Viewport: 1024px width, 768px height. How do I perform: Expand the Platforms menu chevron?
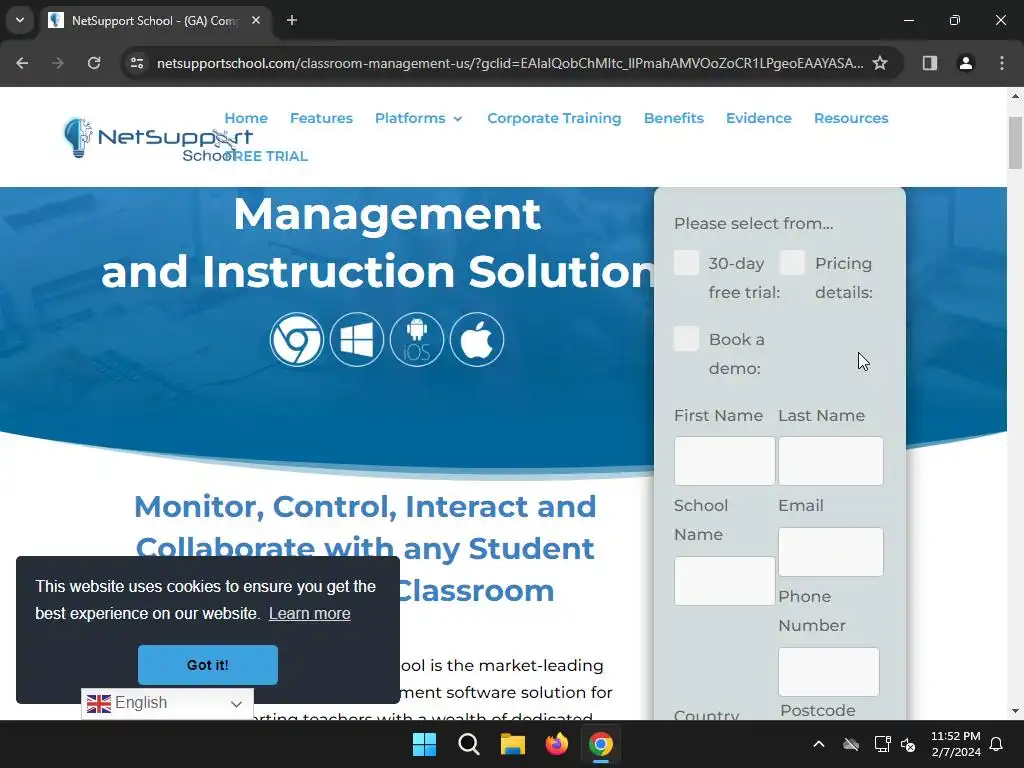[458, 119]
